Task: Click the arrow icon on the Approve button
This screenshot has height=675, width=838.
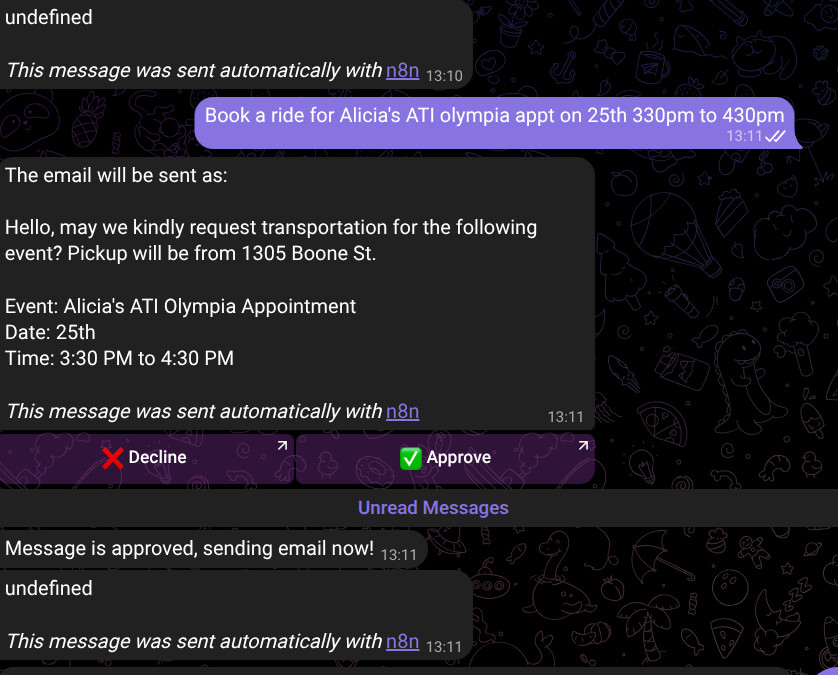Action: point(583,445)
